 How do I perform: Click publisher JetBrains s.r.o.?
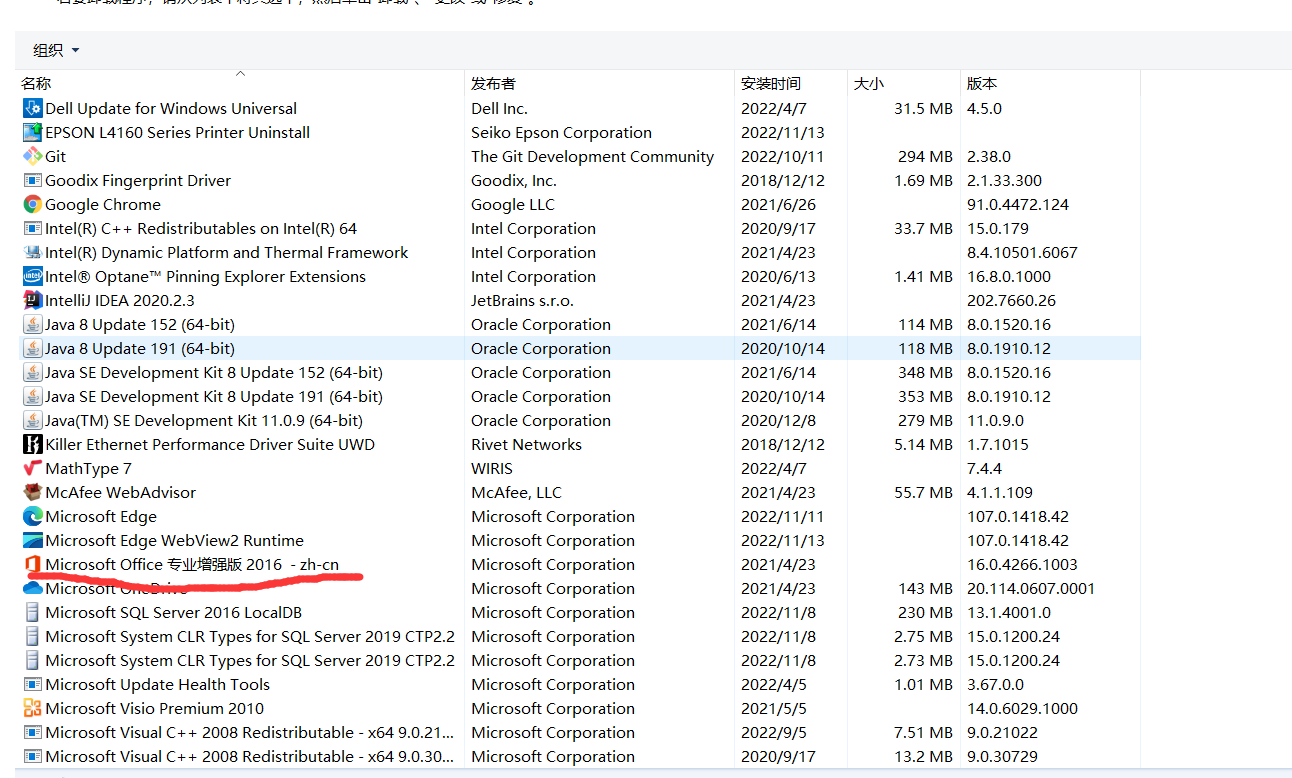click(x=522, y=300)
